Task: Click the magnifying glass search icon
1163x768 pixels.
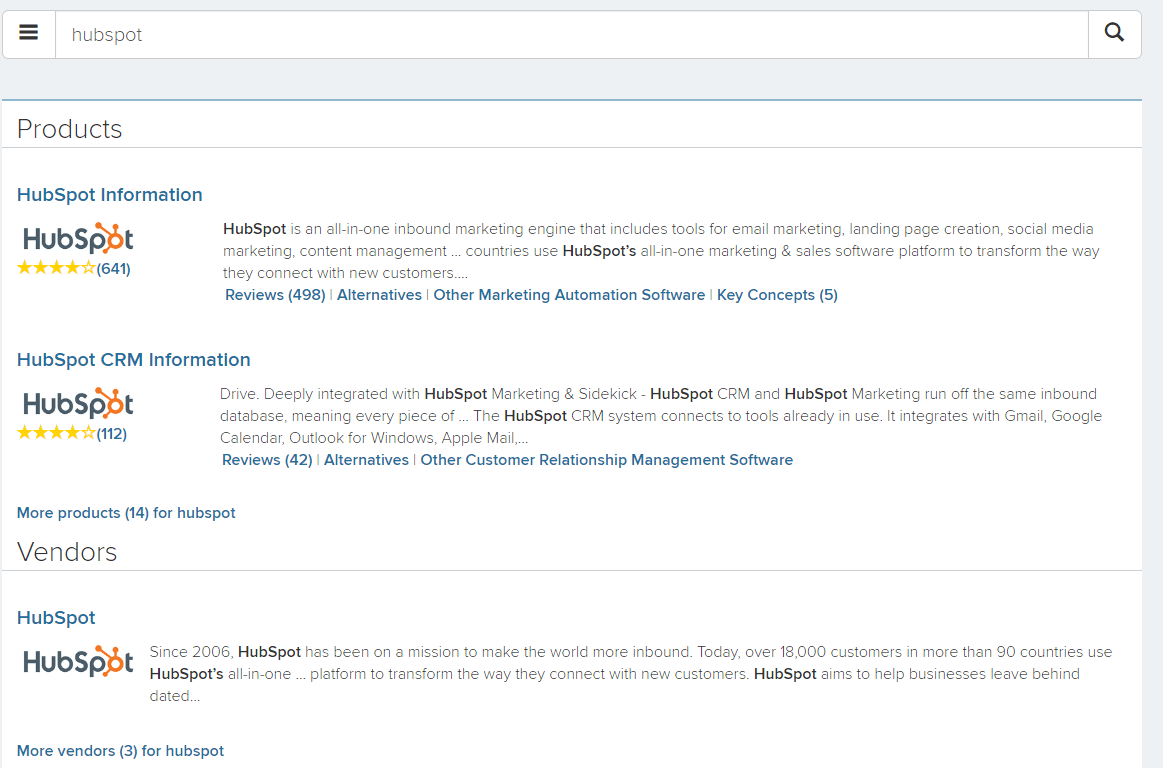Action: click(1114, 33)
